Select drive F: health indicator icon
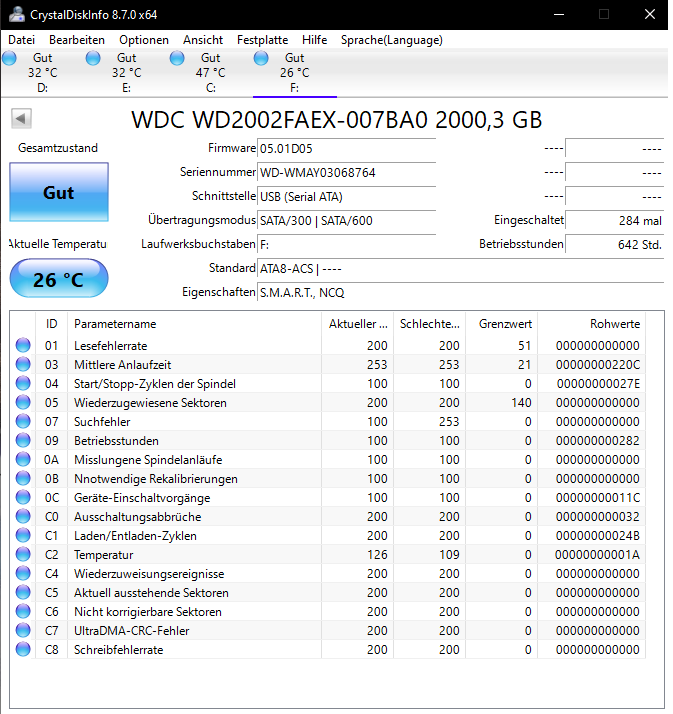Viewport: 673px width, 714px height. pos(261,58)
